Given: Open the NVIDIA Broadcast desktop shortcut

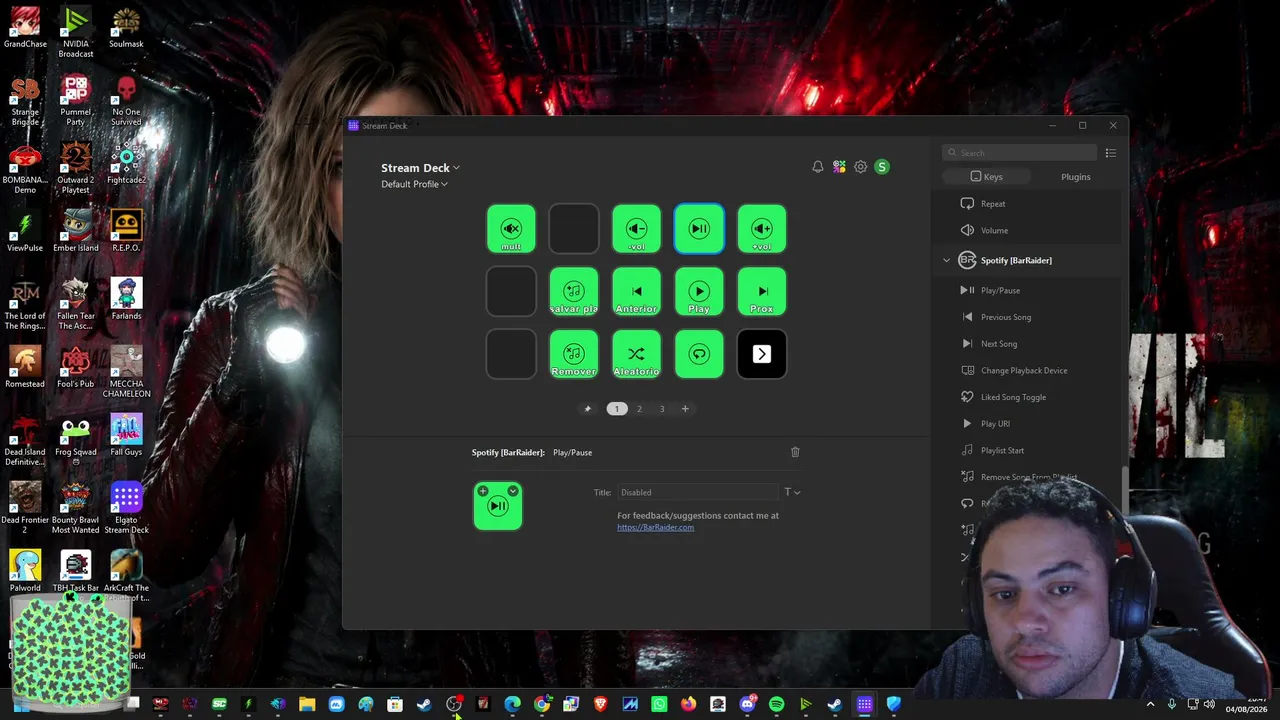Looking at the screenshot, I should tap(75, 32).
